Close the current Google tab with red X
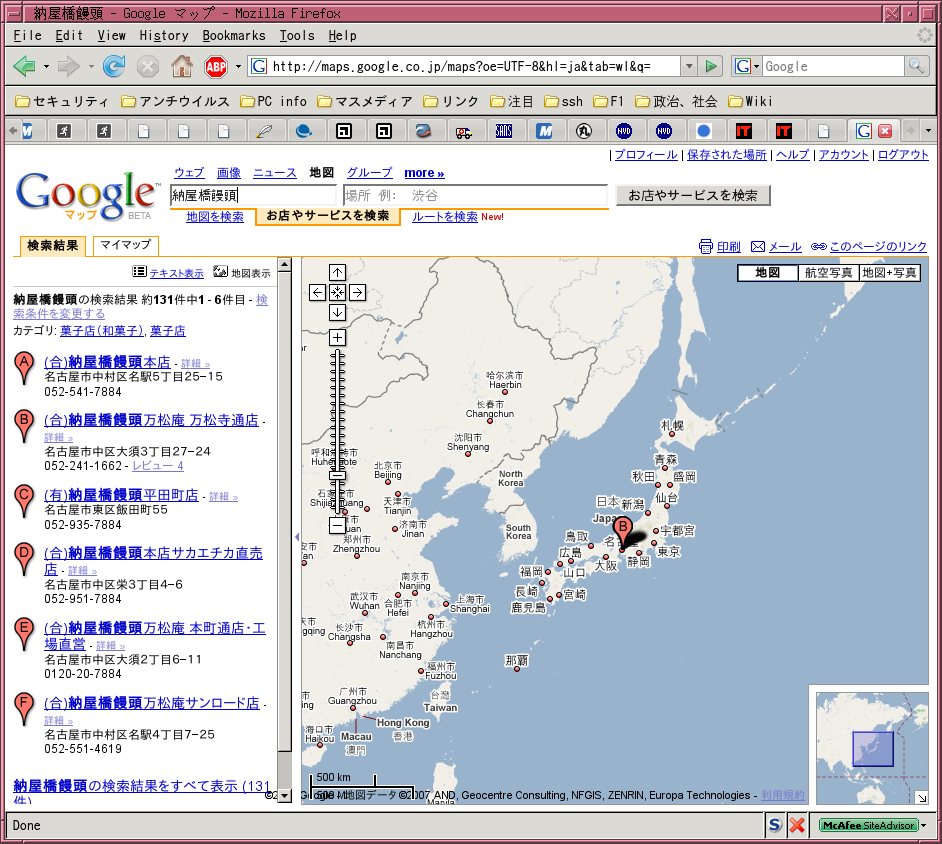 [x=885, y=131]
